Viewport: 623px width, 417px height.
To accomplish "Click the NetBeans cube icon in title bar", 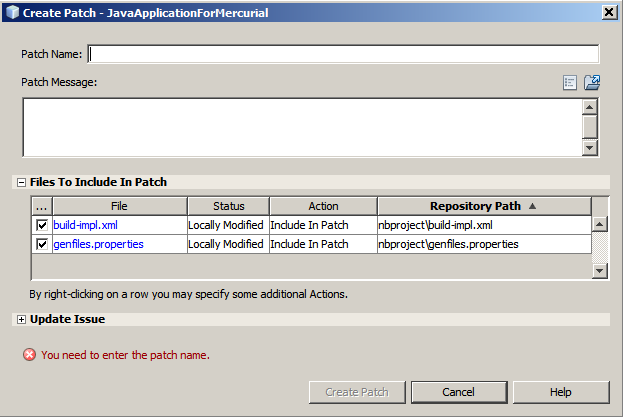I will point(11,11).
